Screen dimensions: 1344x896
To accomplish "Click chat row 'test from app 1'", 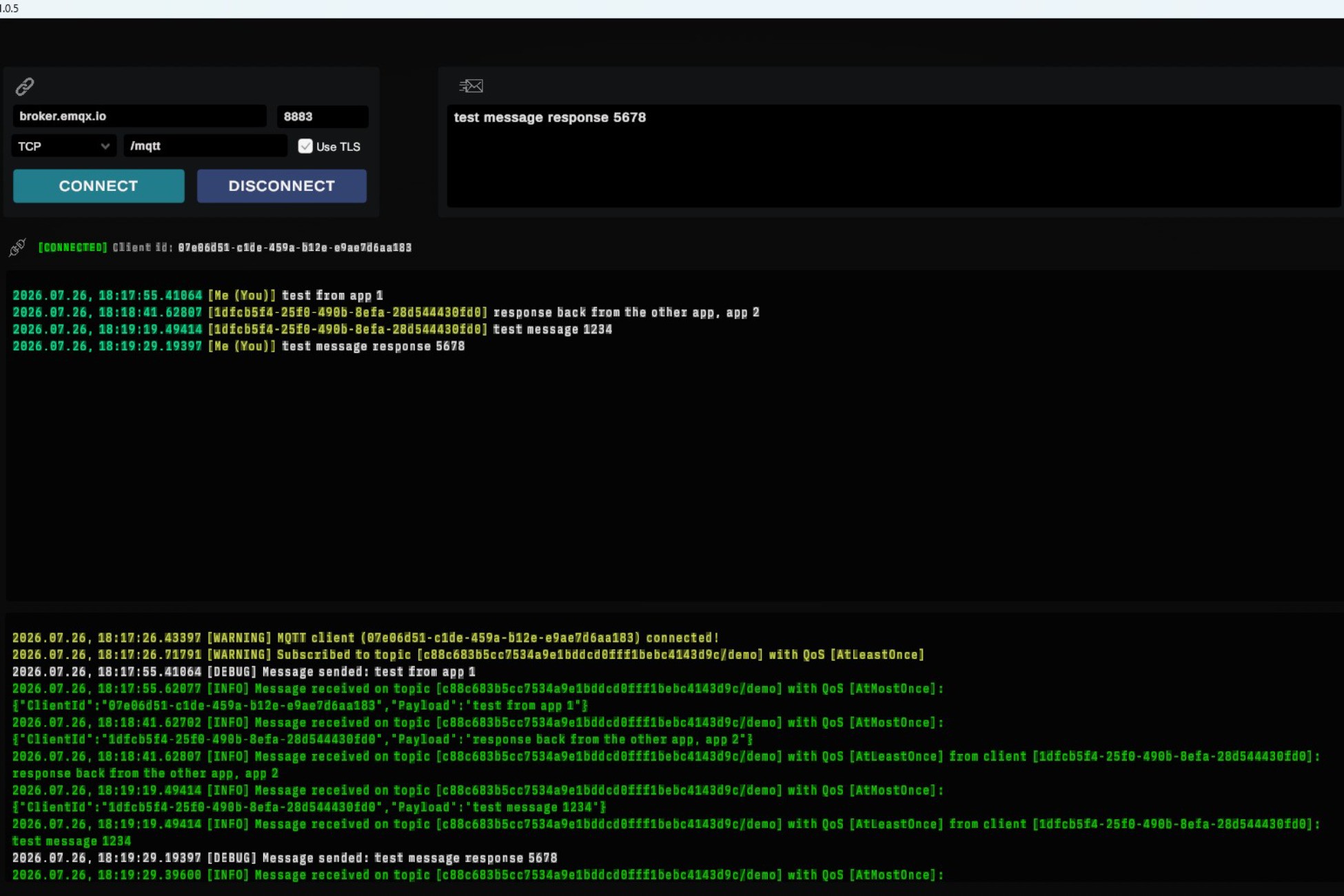I will [x=198, y=296].
